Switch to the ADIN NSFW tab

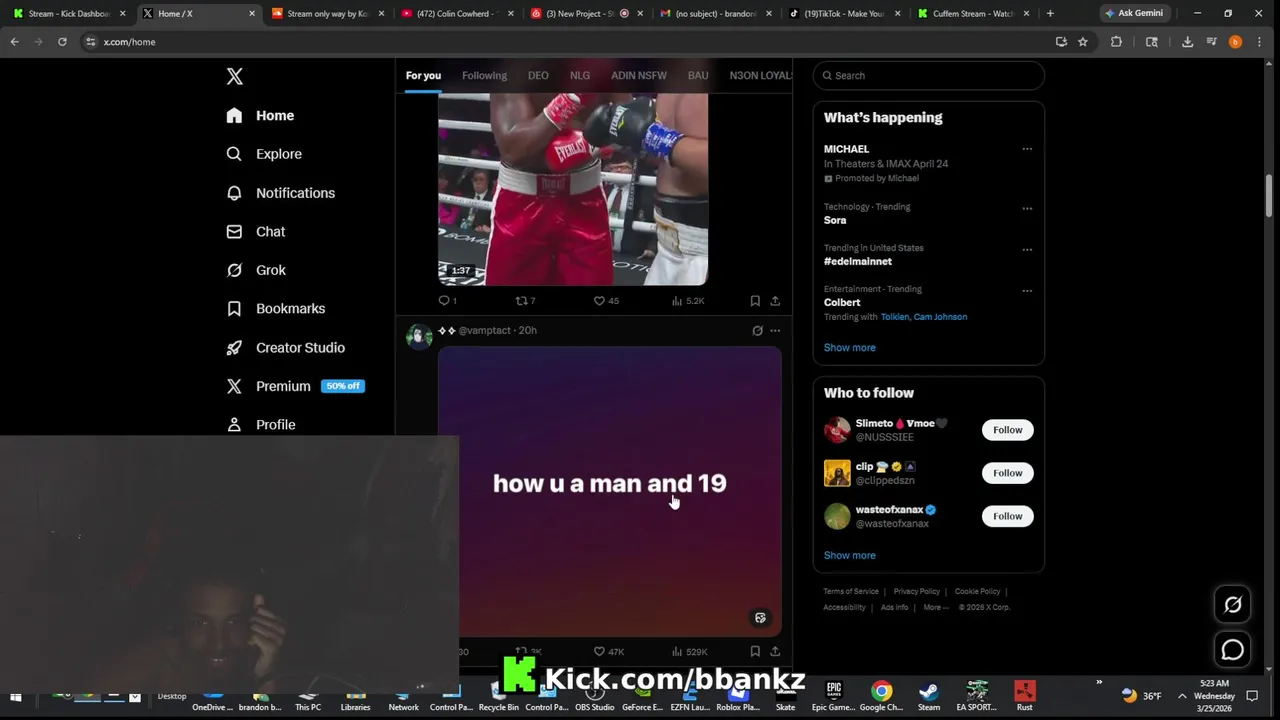(x=639, y=75)
